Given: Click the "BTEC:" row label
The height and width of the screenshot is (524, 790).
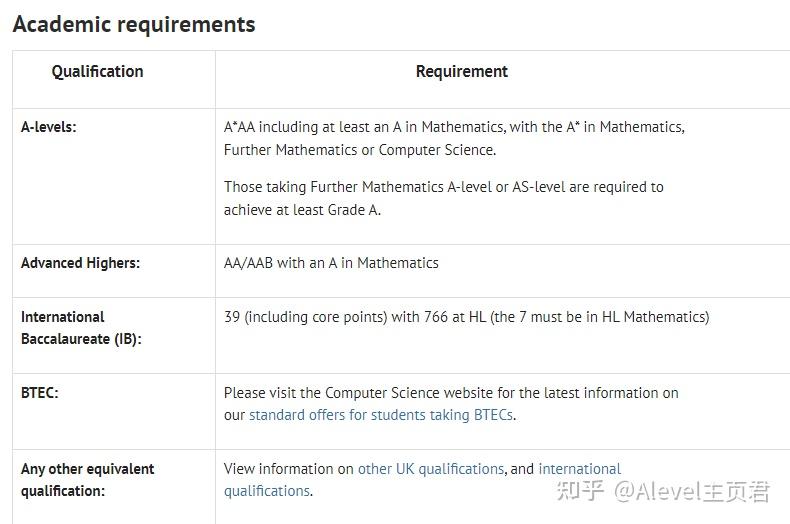Looking at the screenshot, I should pyautogui.click(x=40, y=393).
